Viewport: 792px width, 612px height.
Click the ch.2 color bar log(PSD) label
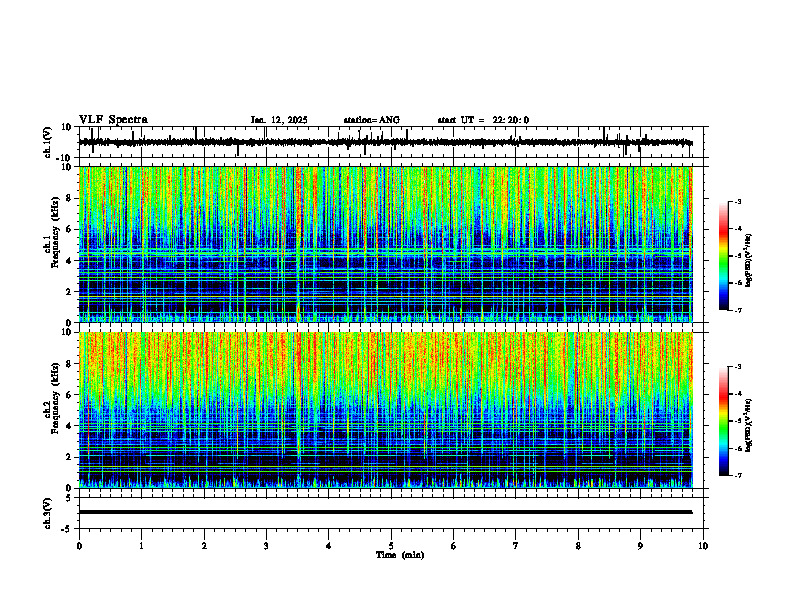pos(749,425)
